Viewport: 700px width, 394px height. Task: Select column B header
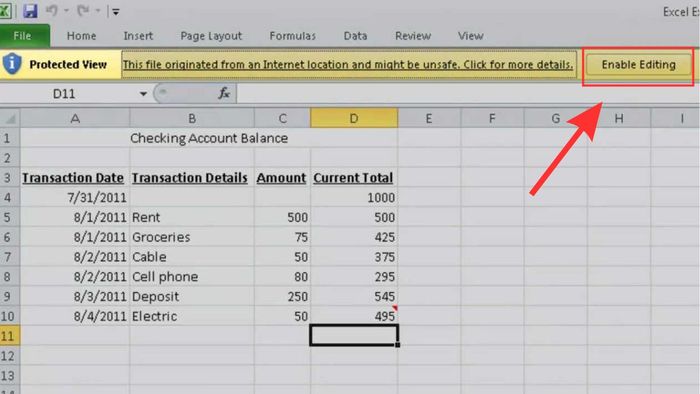coord(192,118)
